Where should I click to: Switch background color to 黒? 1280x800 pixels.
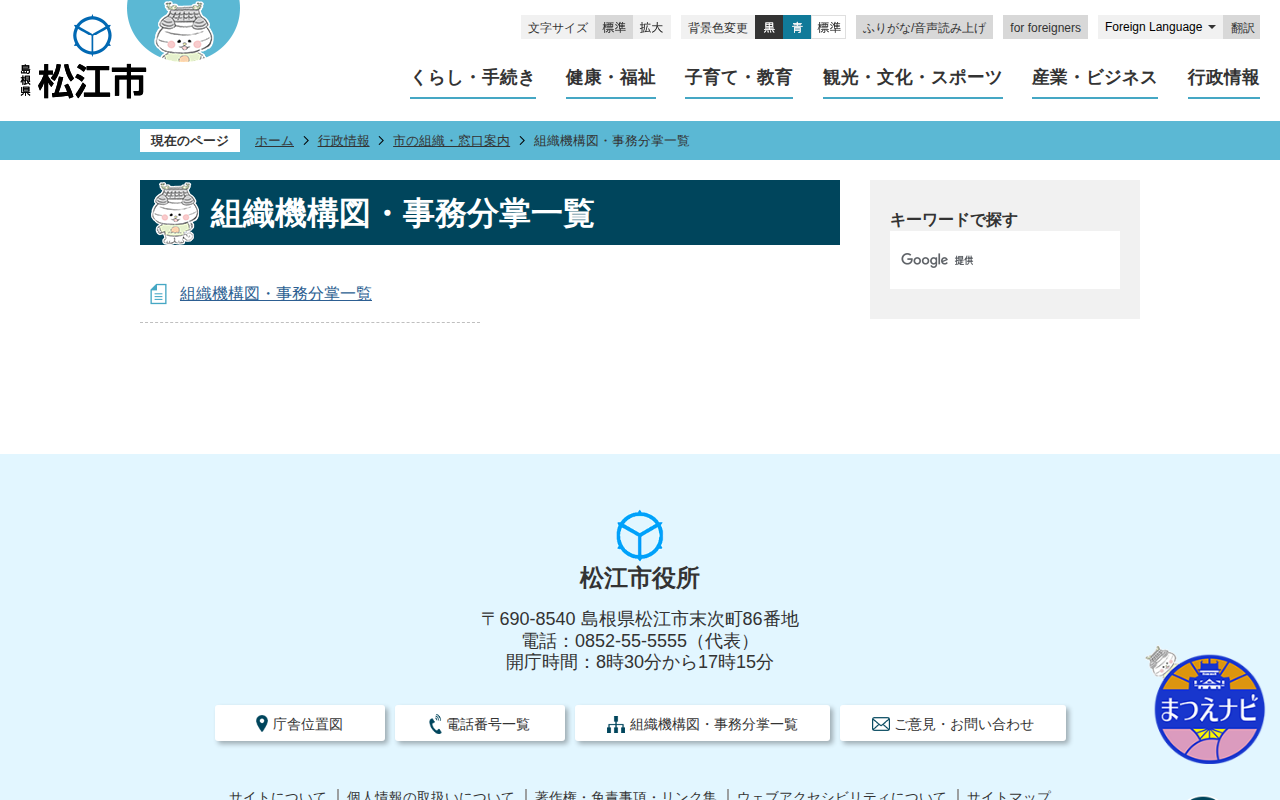click(769, 27)
